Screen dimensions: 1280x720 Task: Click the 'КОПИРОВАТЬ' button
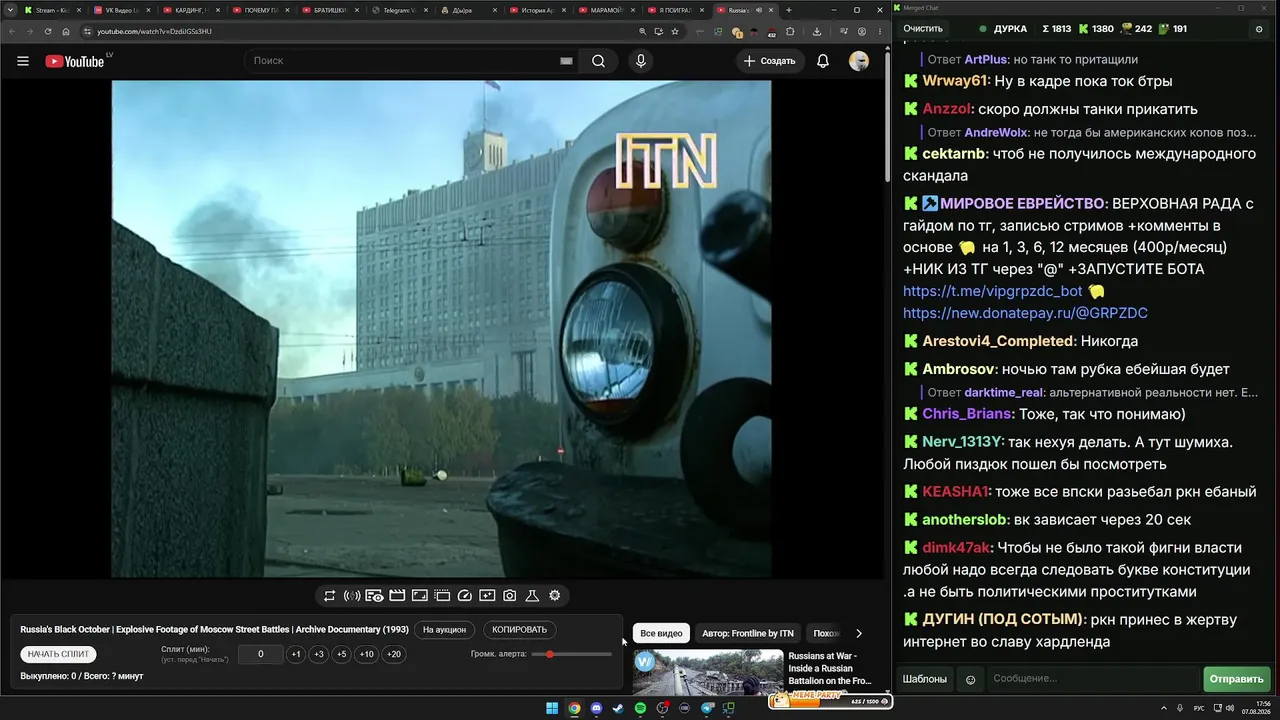[x=520, y=630]
